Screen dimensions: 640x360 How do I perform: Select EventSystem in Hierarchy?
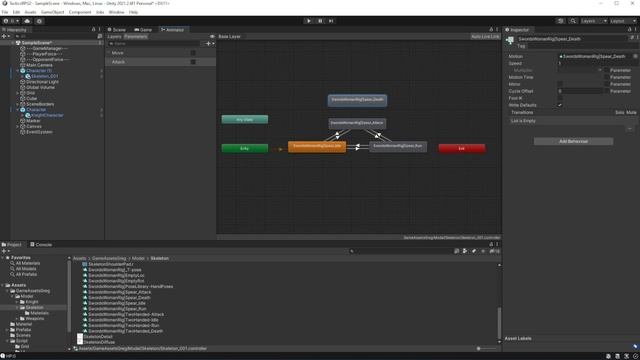click(39, 132)
